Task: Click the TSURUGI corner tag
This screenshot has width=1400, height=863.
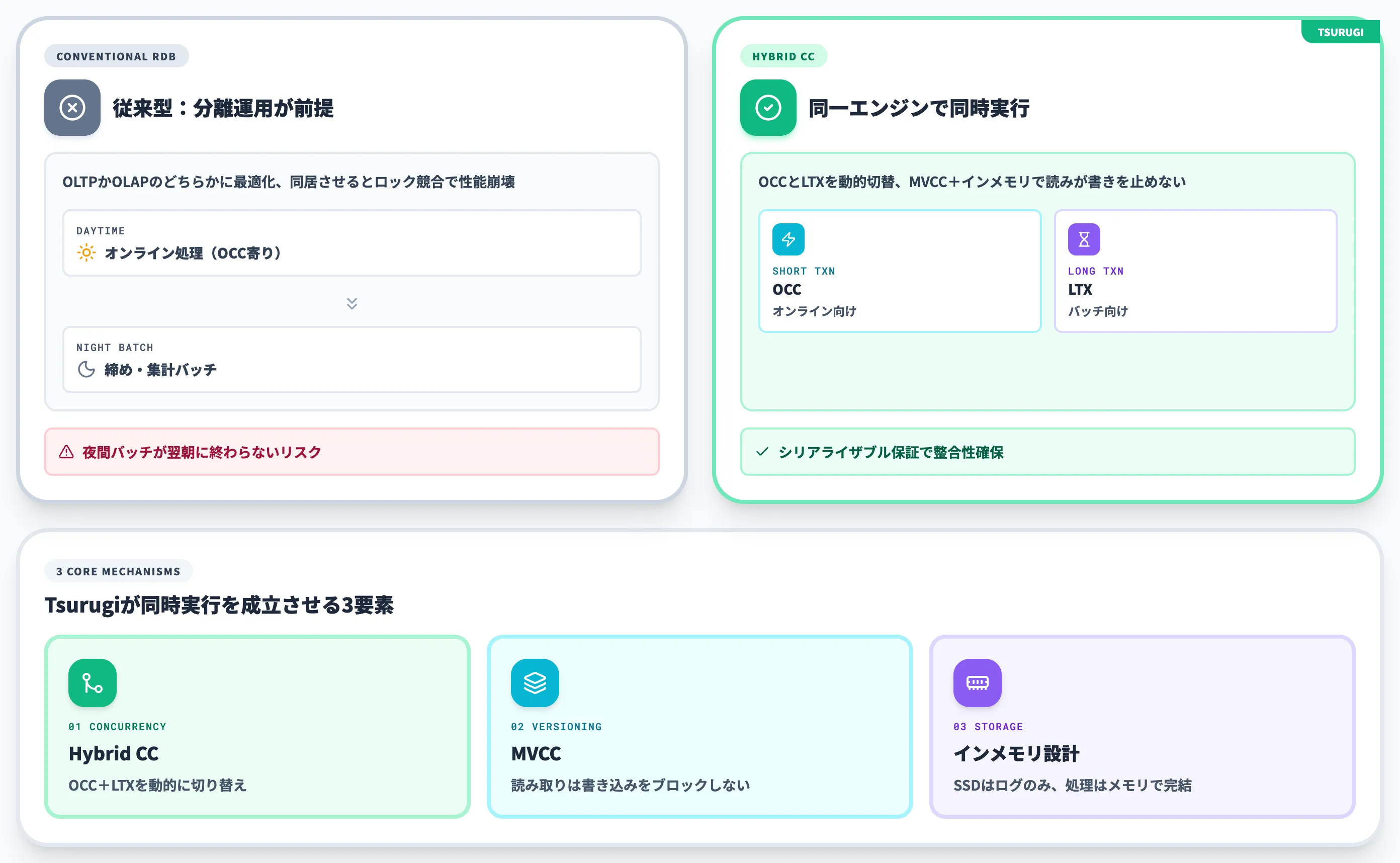Action: pyautogui.click(x=1340, y=32)
